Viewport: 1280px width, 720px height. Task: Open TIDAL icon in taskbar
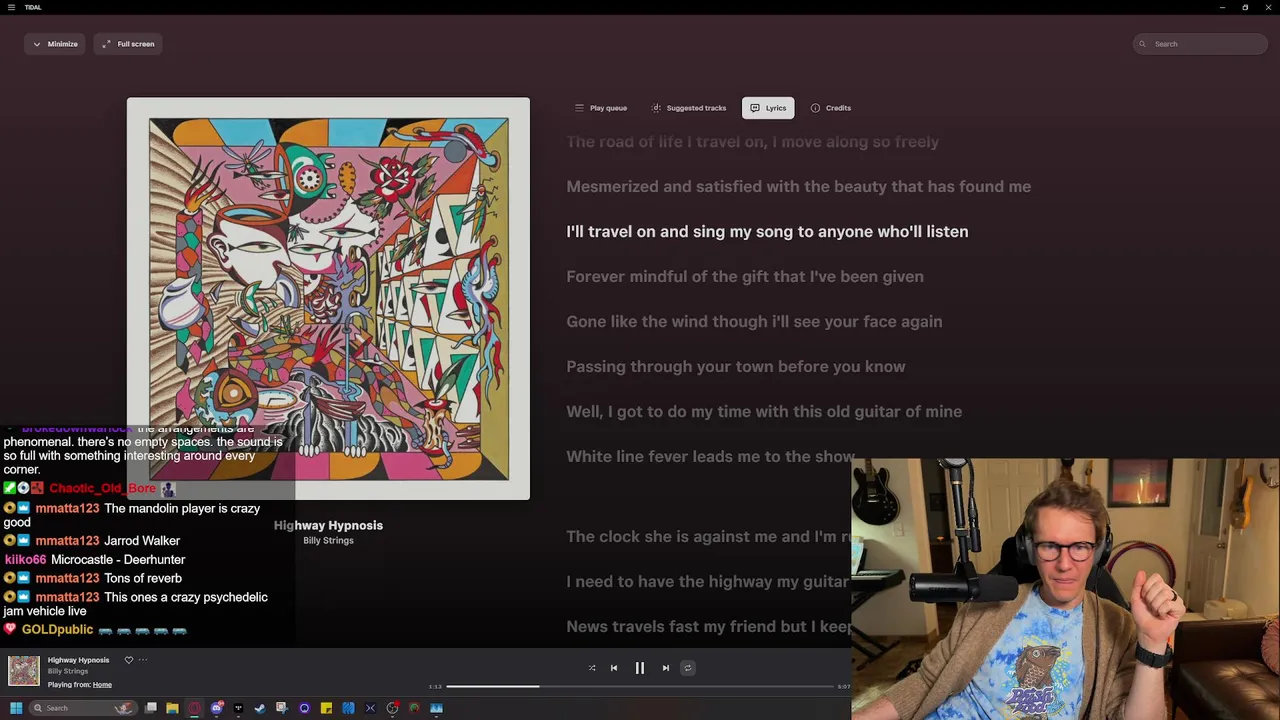point(238,708)
